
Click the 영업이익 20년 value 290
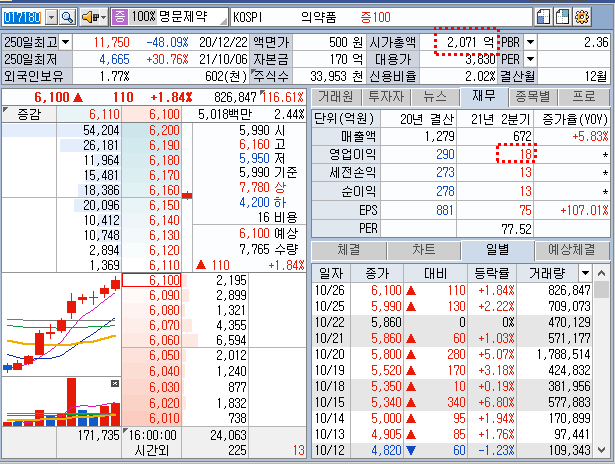[445, 154]
